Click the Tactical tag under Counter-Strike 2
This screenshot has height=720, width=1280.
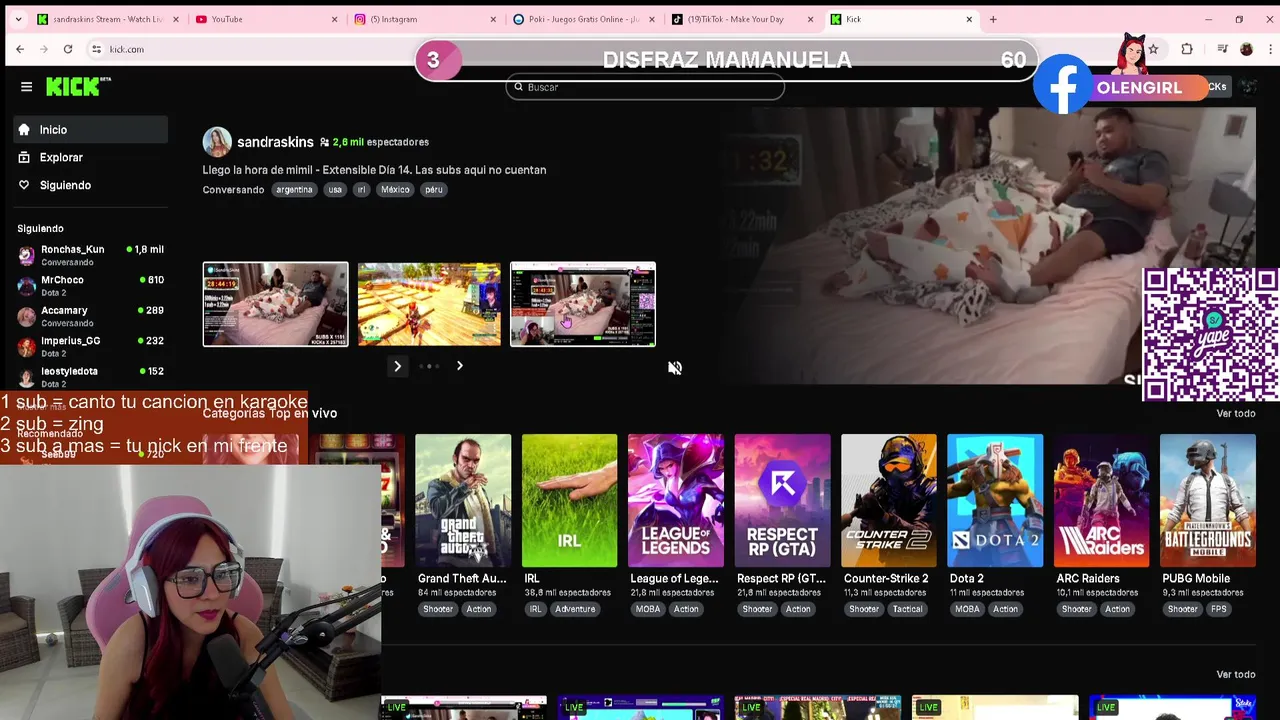coord(907,609)
